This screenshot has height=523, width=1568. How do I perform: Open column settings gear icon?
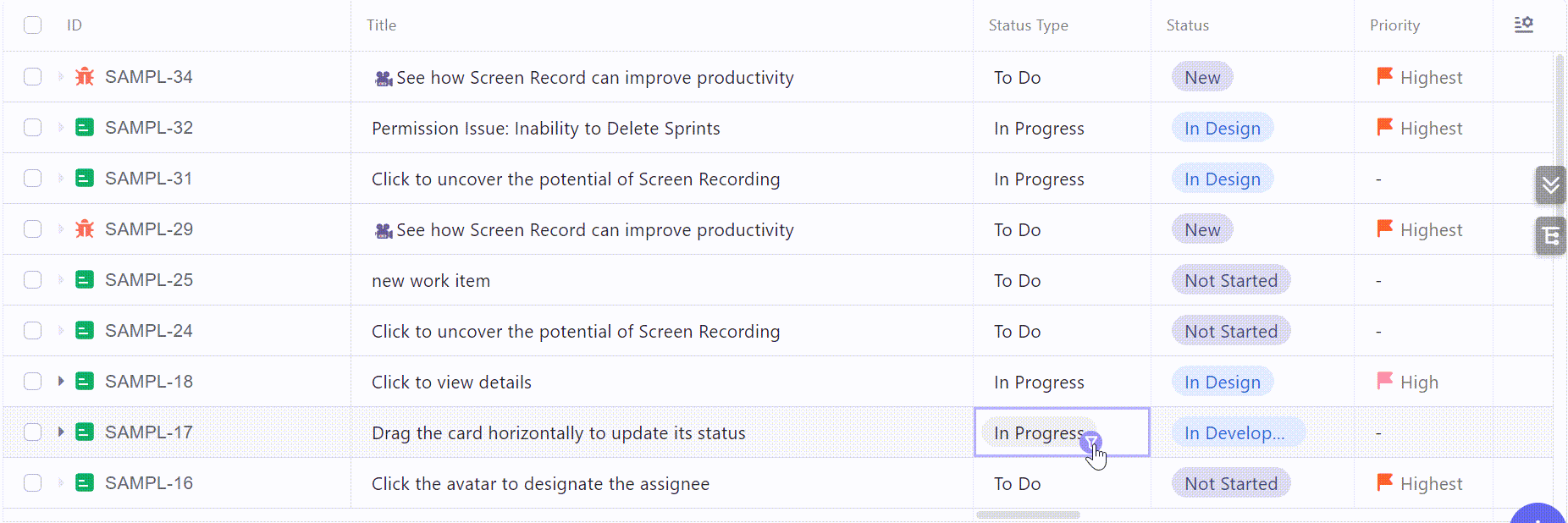click(1524, 25)
